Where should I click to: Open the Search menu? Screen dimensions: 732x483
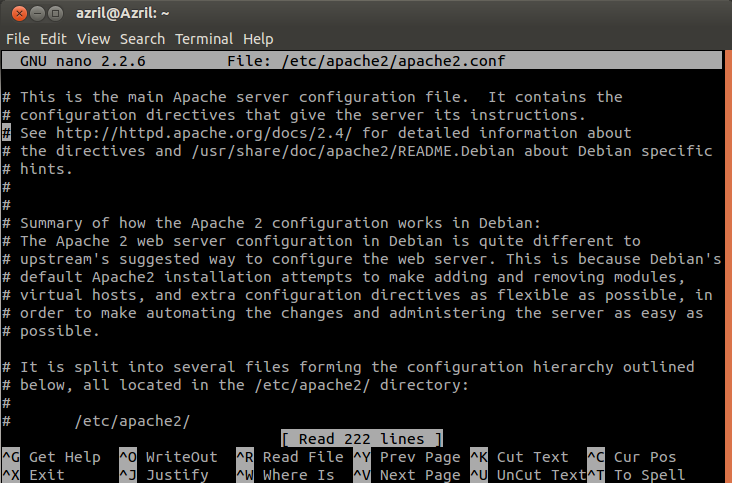click(142, 39)
